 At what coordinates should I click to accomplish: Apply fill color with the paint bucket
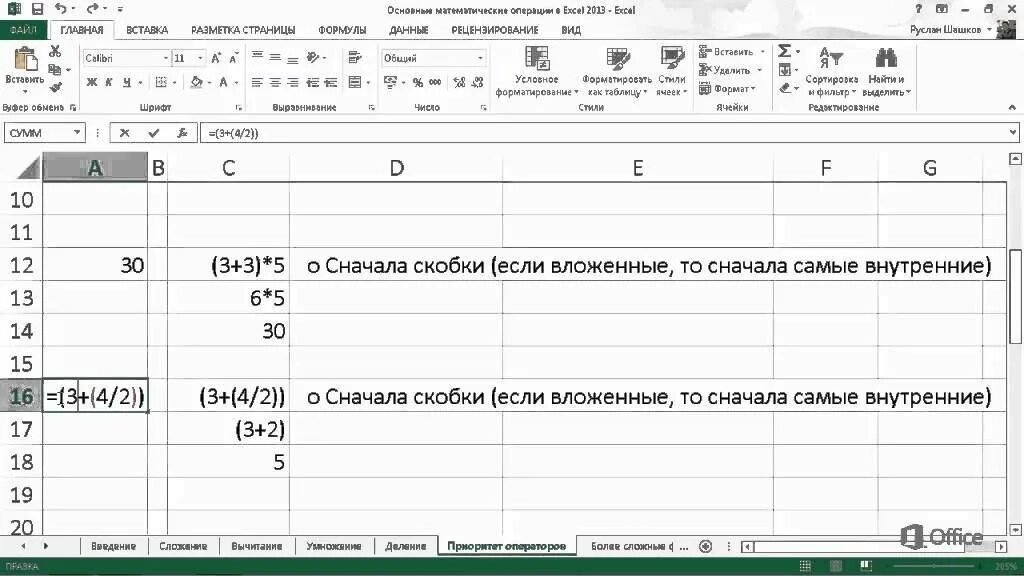[x=196, y=82]
